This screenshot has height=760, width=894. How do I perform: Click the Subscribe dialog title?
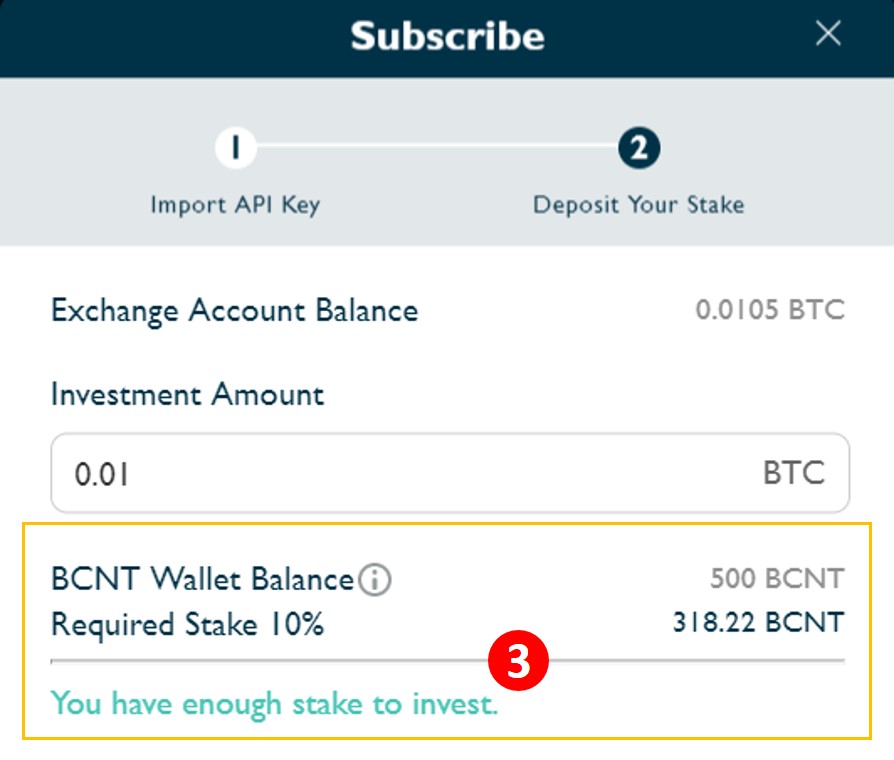[448, 36]
